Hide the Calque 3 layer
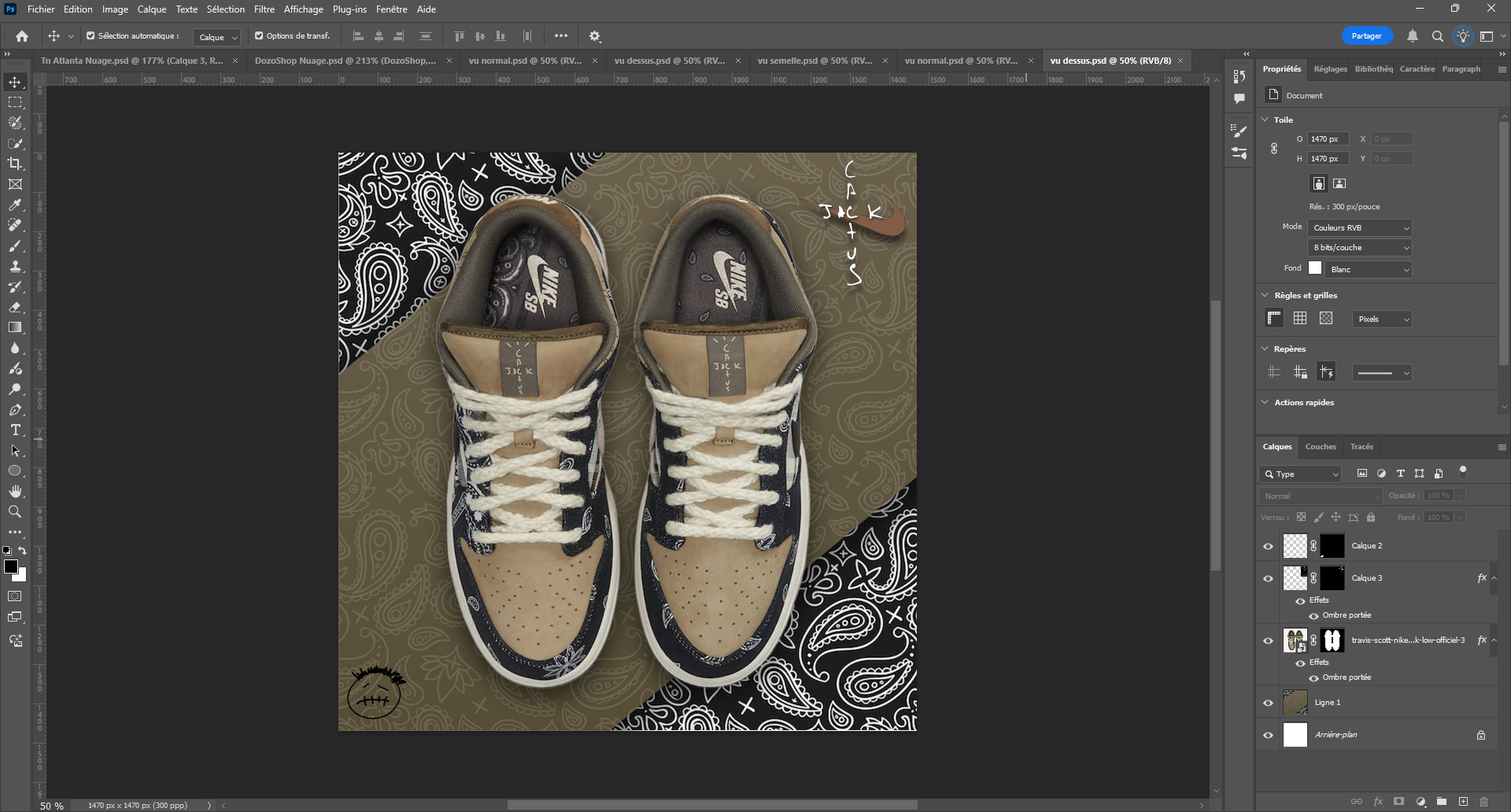 coord(1268,578)
